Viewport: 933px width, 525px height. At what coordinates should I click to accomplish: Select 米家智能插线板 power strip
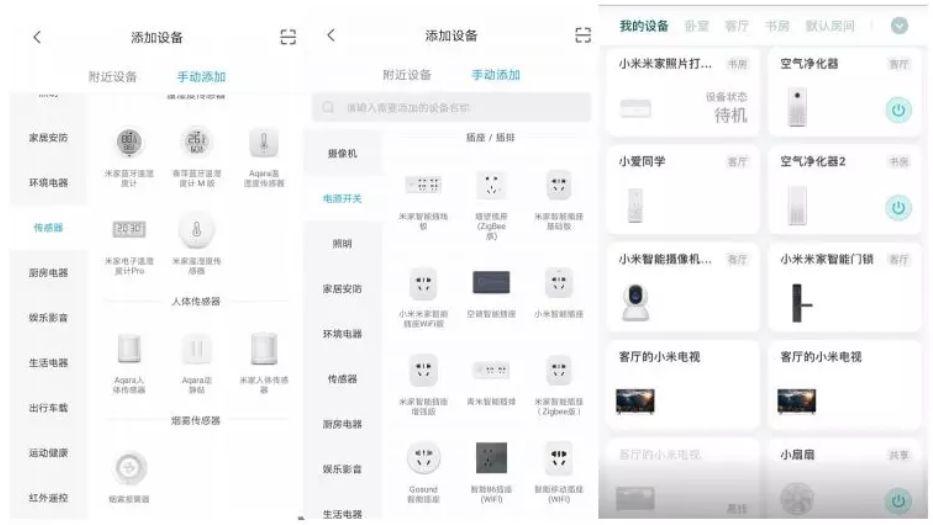click(x=423, y=185)
